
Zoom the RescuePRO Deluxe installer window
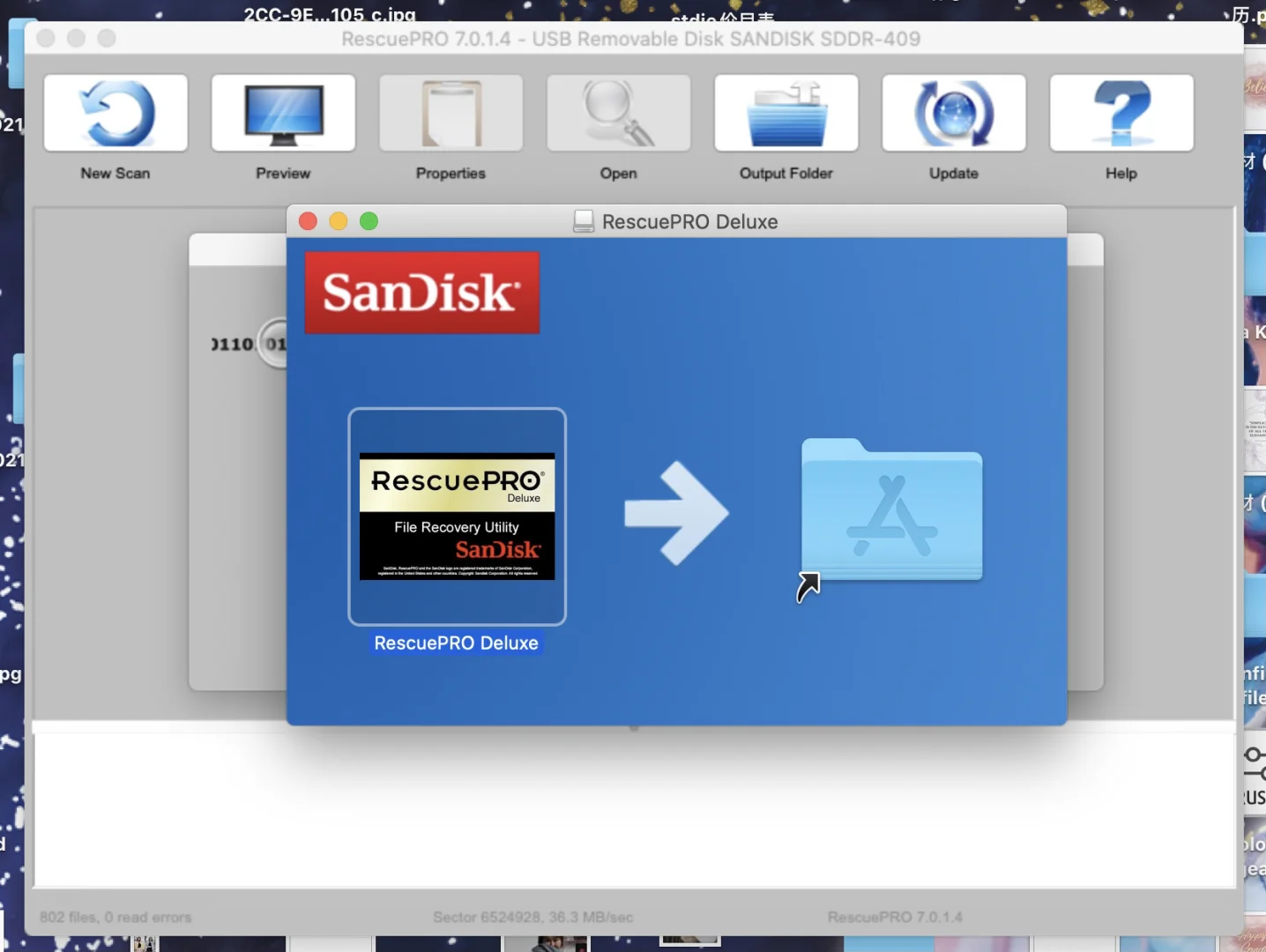pyautogui.click(x=369, y=221)
